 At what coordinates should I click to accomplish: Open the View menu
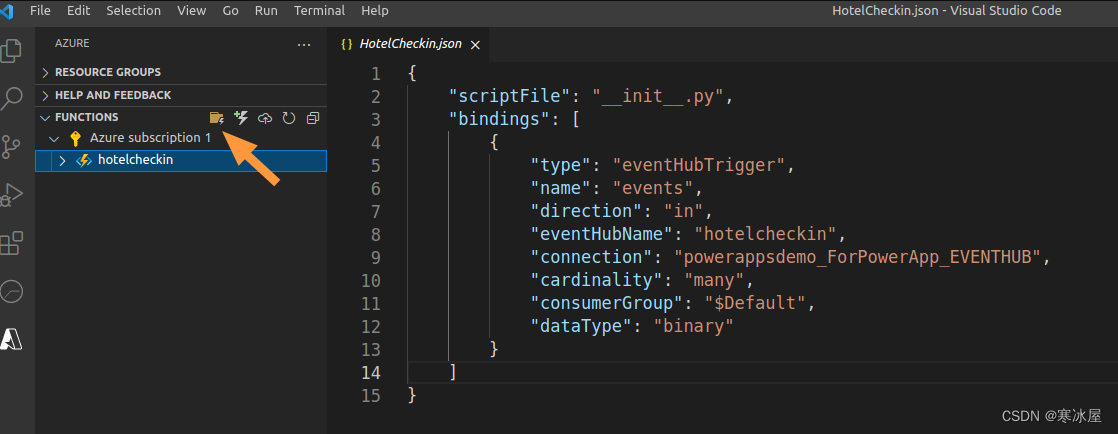tap(191, 11)
